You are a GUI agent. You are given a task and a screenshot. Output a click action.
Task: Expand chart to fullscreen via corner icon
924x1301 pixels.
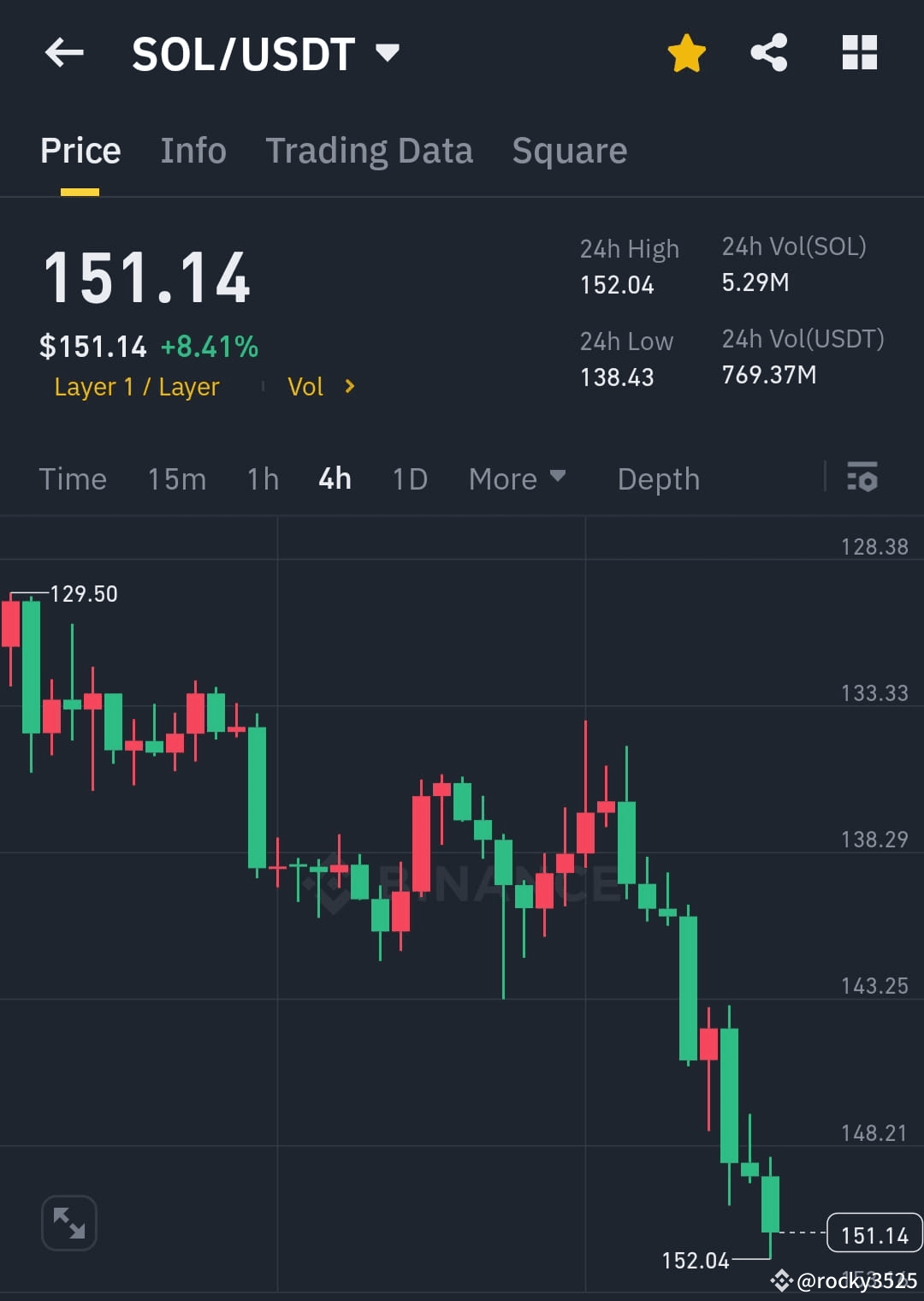click(x=68, y=1222)
